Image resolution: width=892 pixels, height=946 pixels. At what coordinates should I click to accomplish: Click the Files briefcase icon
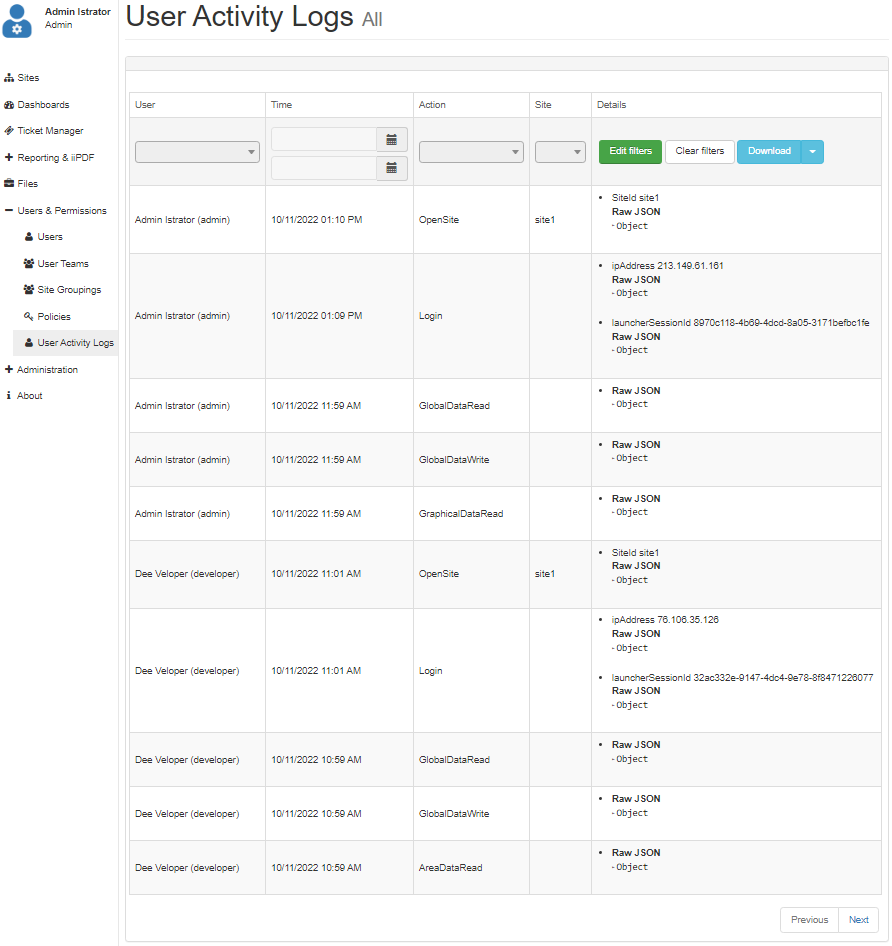pos(8,183)
